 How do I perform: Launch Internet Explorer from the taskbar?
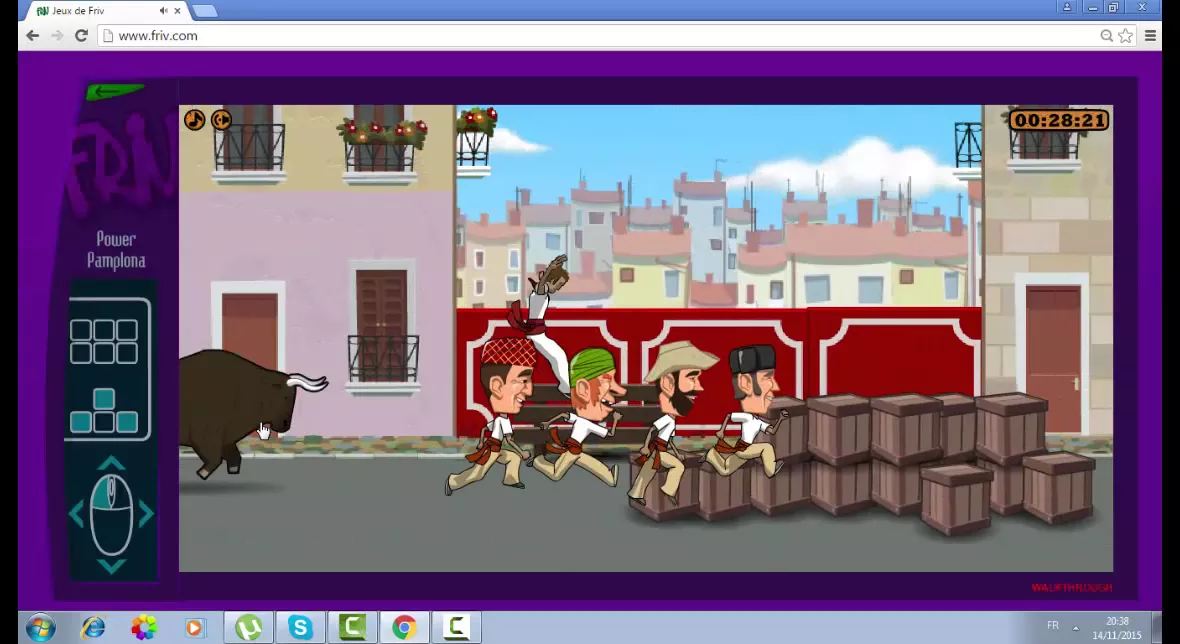(93, 627)
